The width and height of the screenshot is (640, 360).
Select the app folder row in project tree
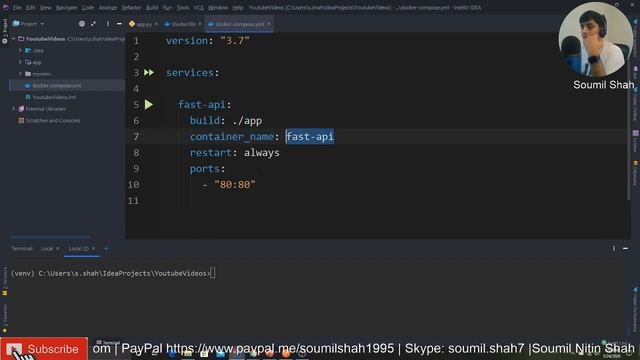click(x=67, y=62)
